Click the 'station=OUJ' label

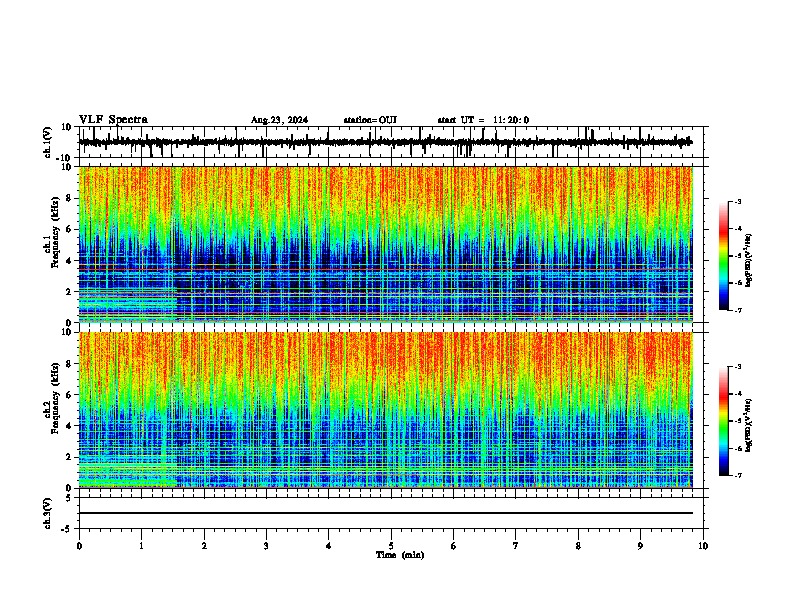point(370,120)
